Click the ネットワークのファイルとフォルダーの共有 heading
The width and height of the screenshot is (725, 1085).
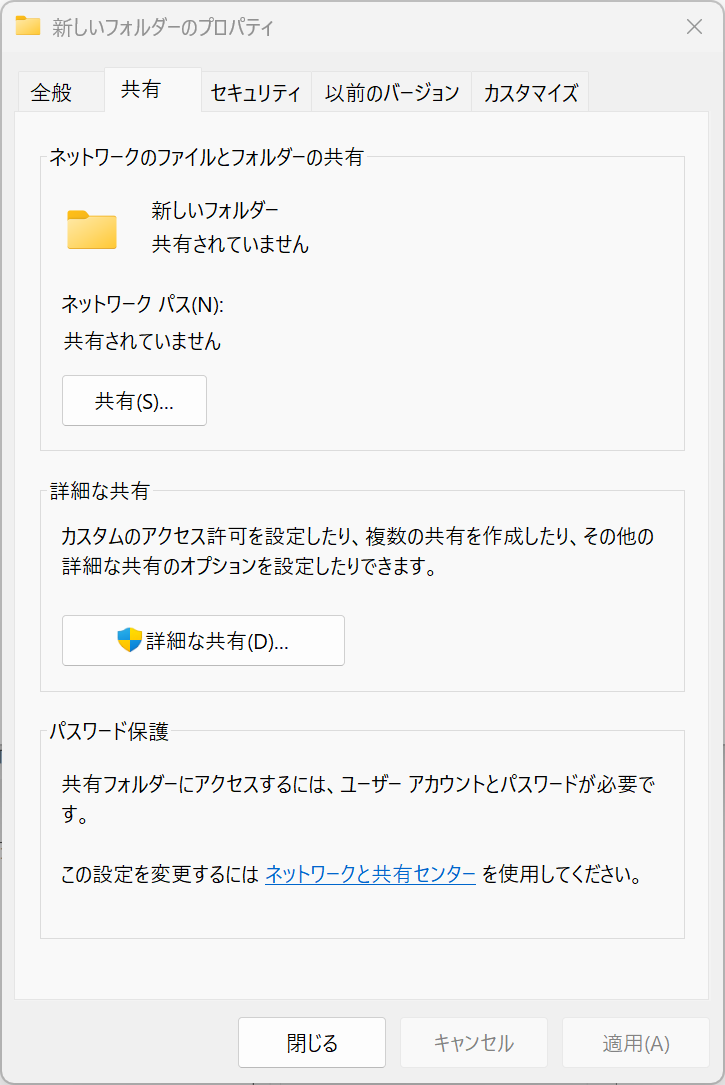point(206,157)
